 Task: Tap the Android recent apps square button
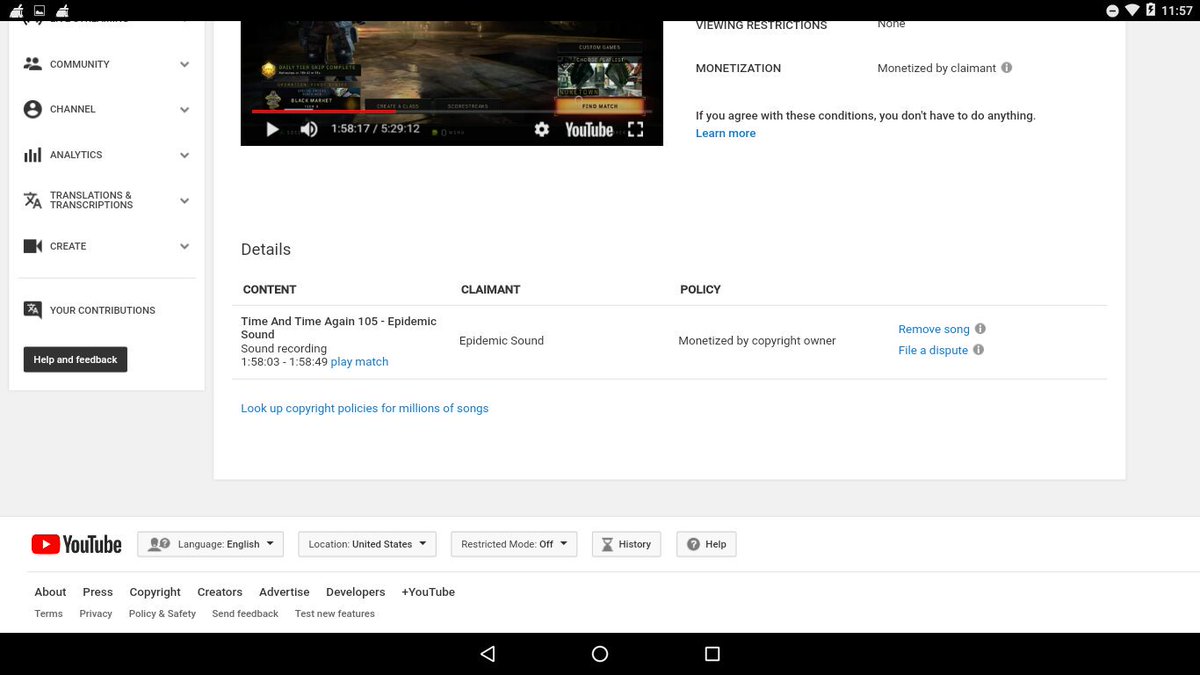coord(712,654)
